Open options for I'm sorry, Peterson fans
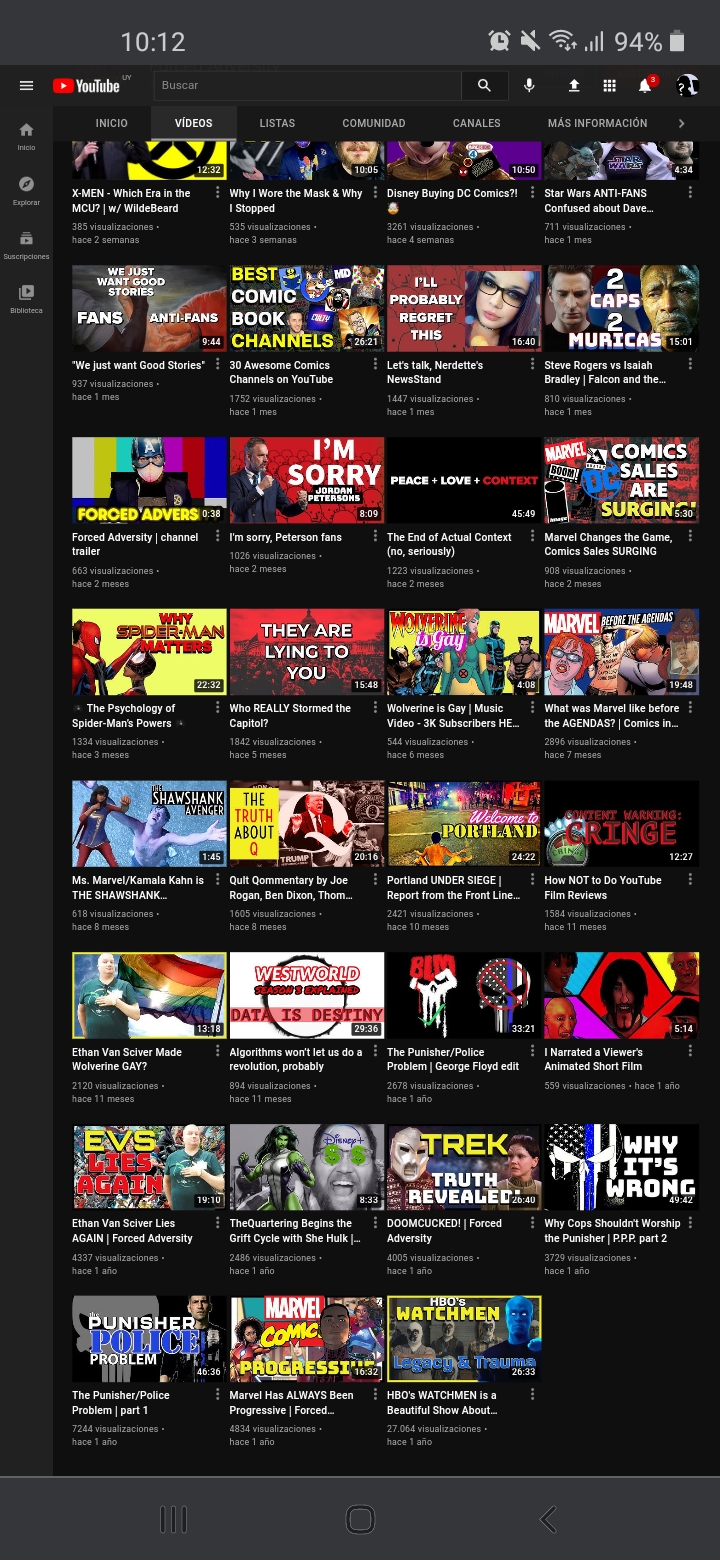720x1560 pixels. tap(375, 537)
